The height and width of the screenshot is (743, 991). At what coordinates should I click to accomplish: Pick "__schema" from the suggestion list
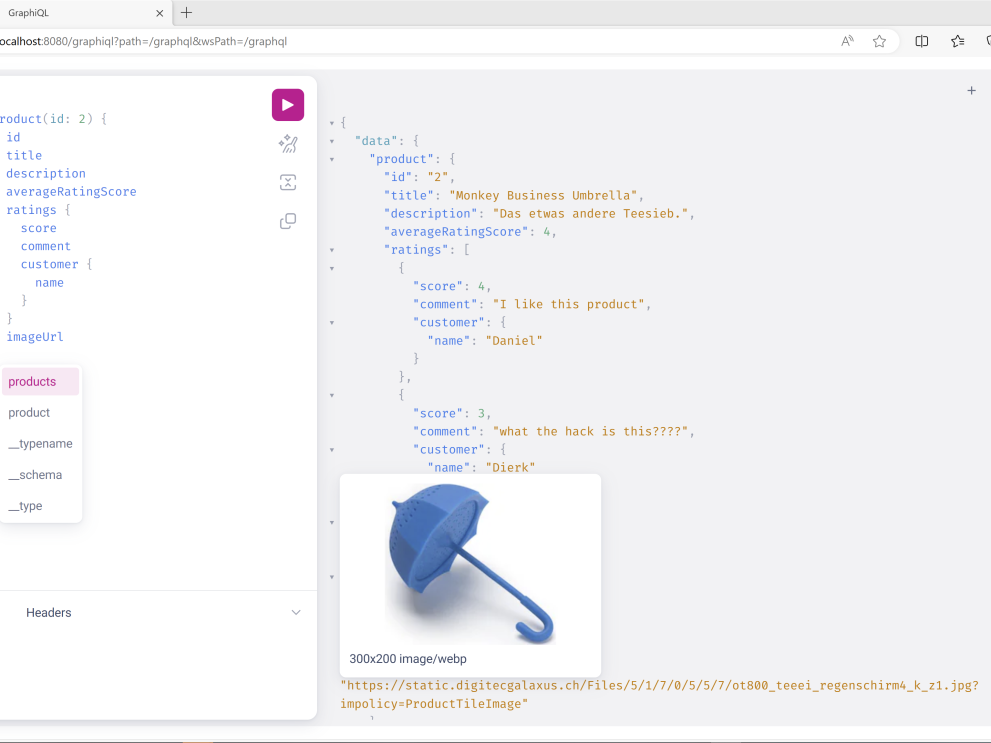(35, 475)
